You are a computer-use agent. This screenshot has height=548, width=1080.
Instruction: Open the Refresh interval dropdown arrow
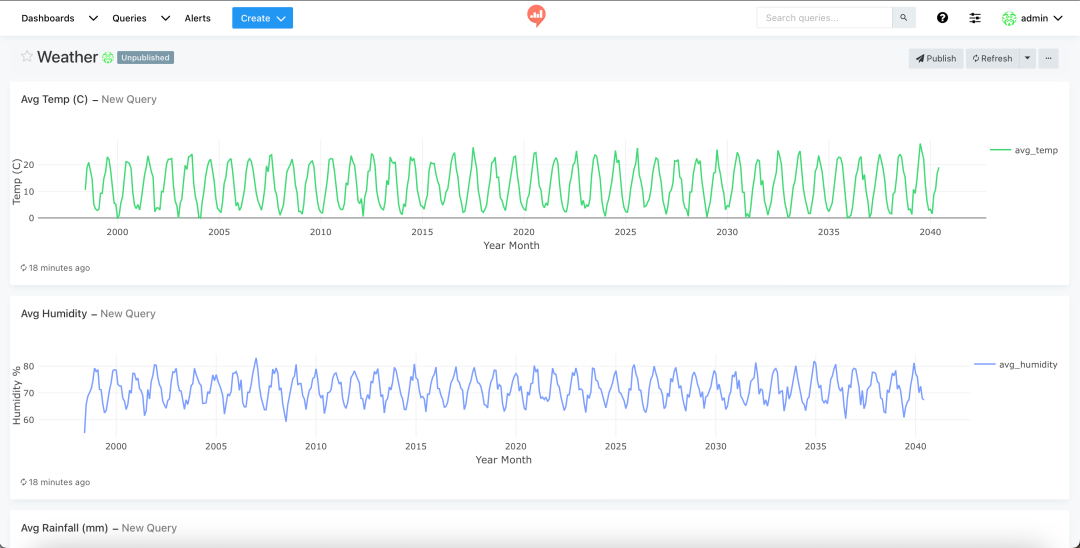(x=1027, y=59)
